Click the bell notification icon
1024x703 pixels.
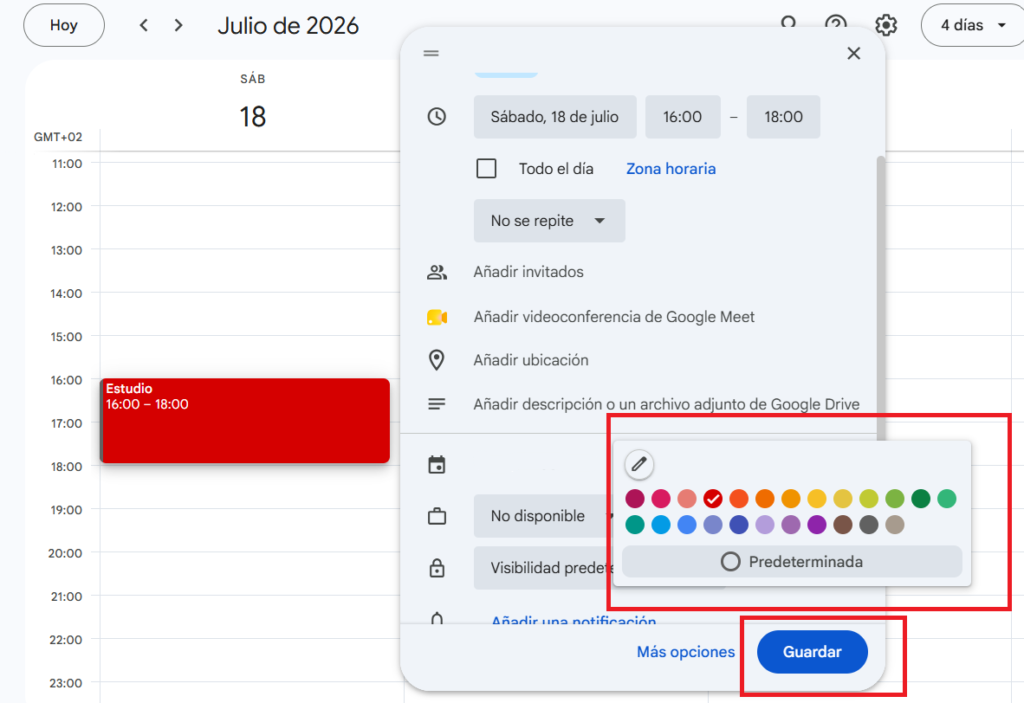tap(437, 618)
